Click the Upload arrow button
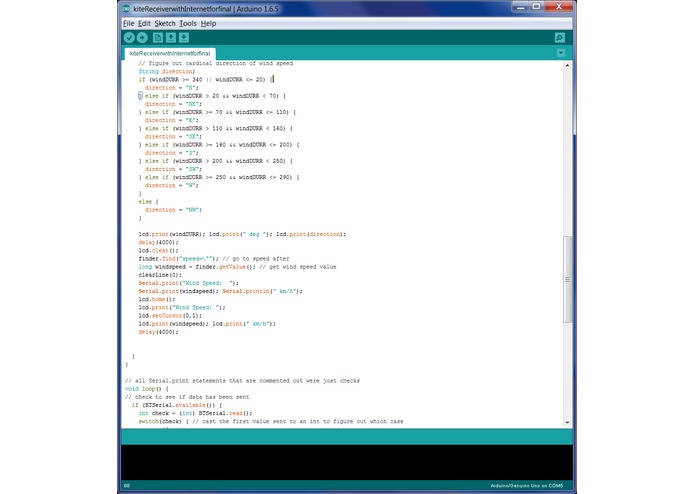The width and height of the screenshot is (695, 494). [x=142, y=38]
